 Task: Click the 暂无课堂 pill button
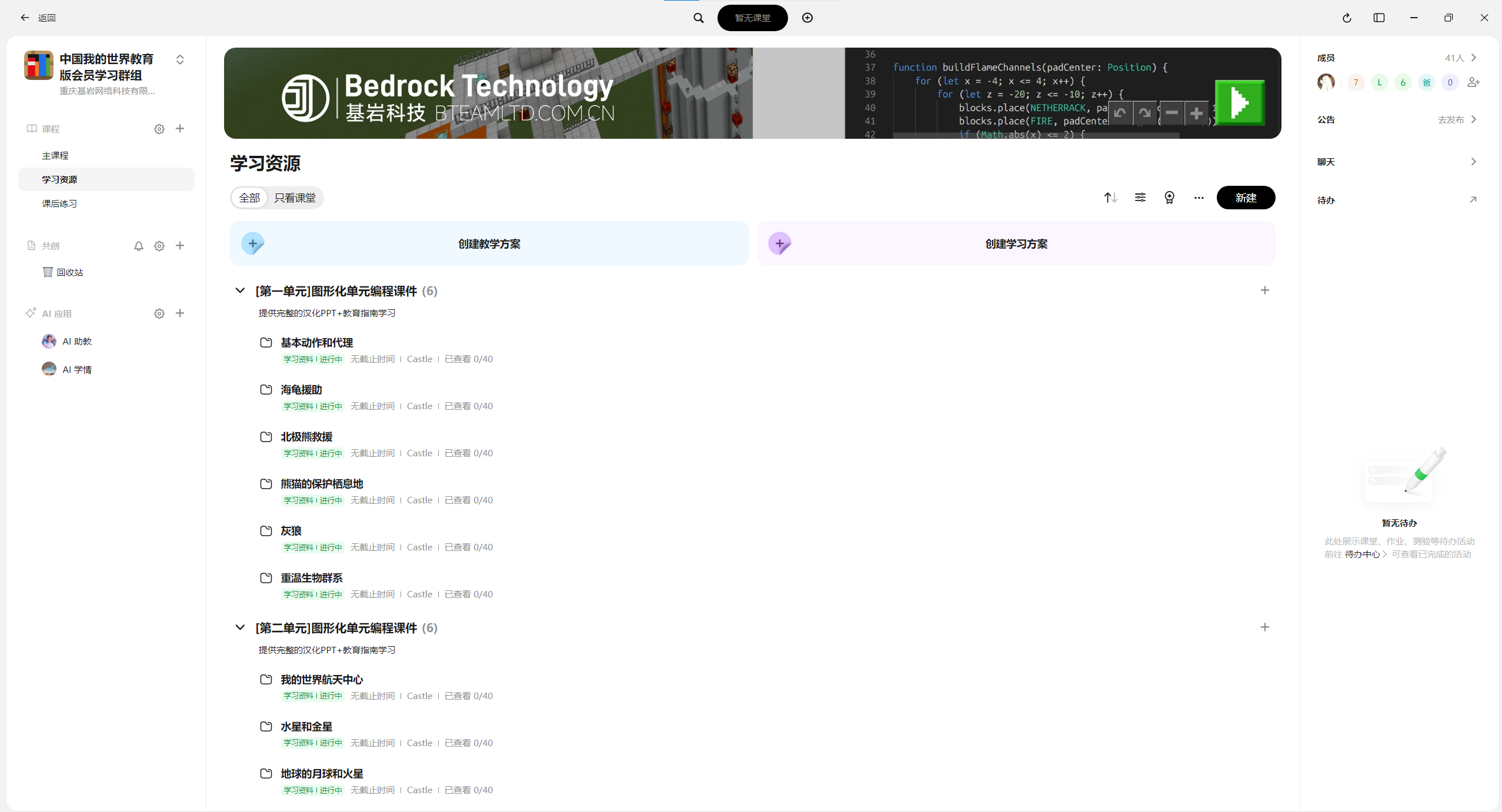click(752, 18)
